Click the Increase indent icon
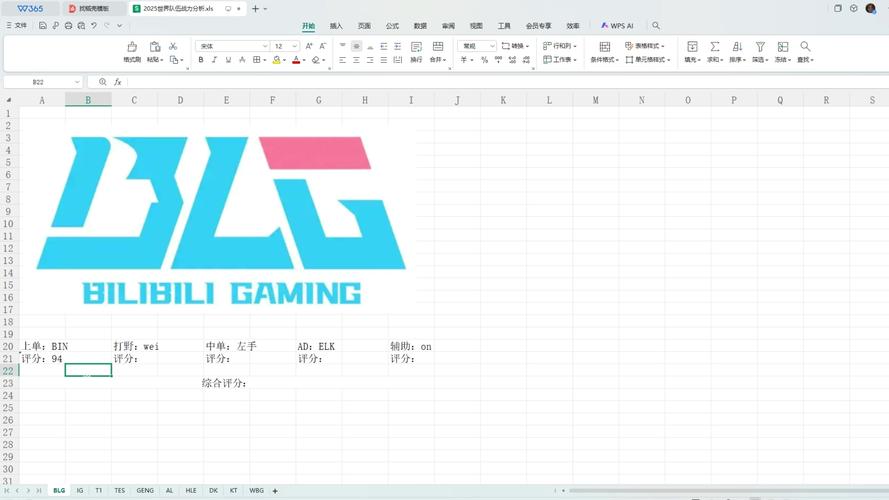889x500 pixels. [x=397, y=46]
